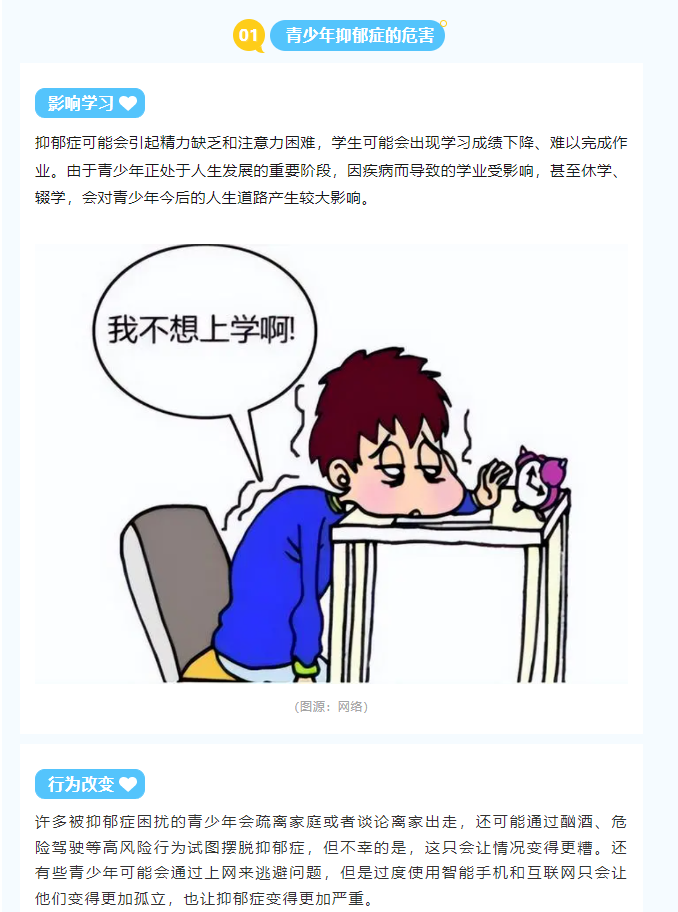Click the last line 他们变得更加孤立
Viewport: 678px width, 912px height.
tap(204, 899)
